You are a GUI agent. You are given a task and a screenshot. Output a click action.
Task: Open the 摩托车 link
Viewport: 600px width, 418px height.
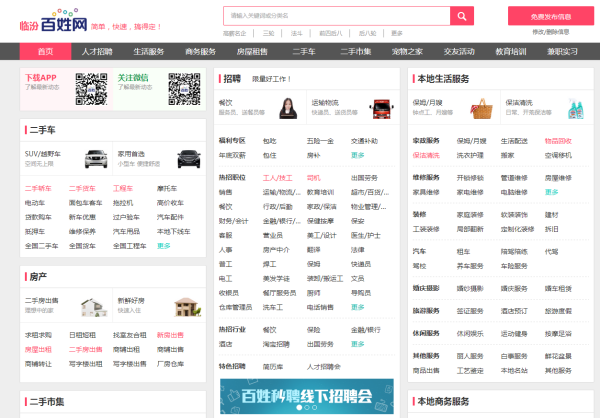(167, 188)
